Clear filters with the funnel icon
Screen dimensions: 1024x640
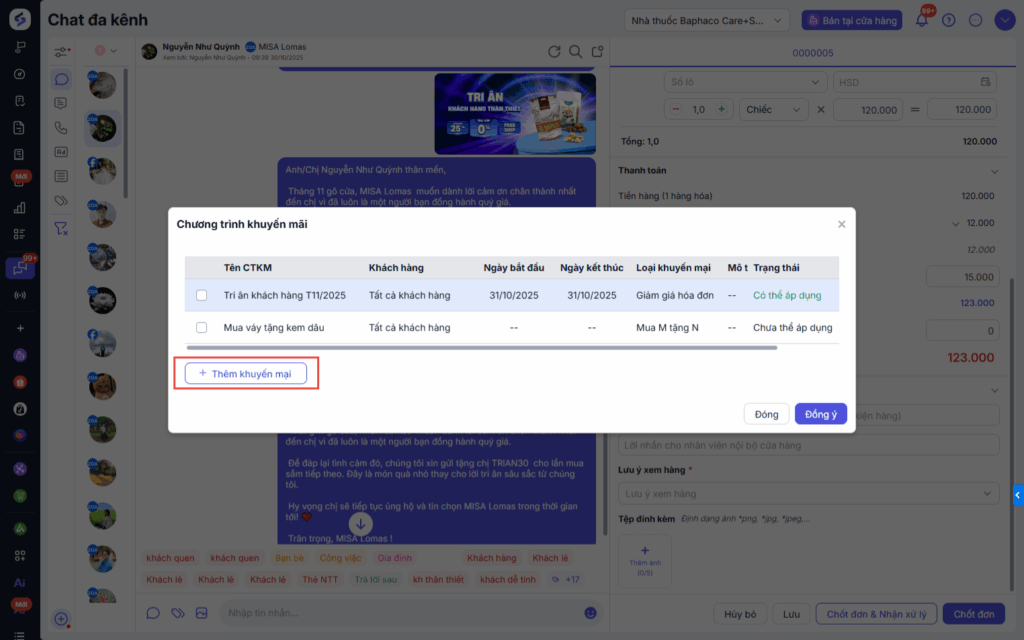(61, 228)
